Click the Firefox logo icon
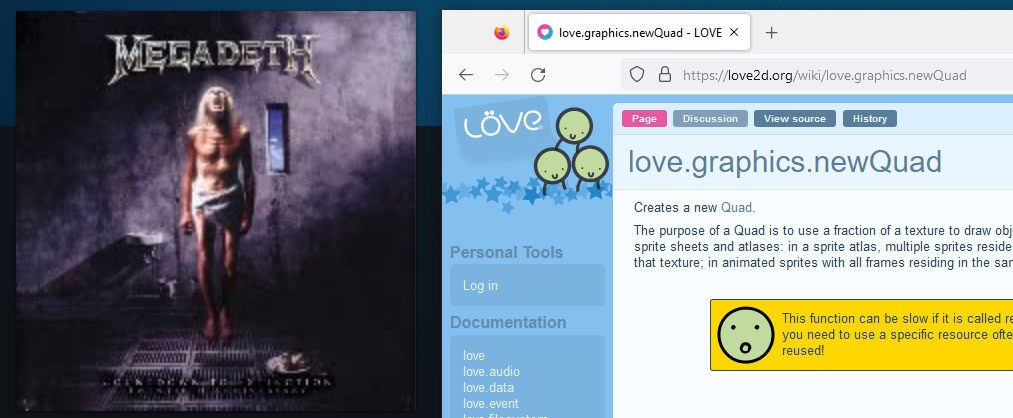This screenshot has height=418, width=1013. (x=501, y=32)
